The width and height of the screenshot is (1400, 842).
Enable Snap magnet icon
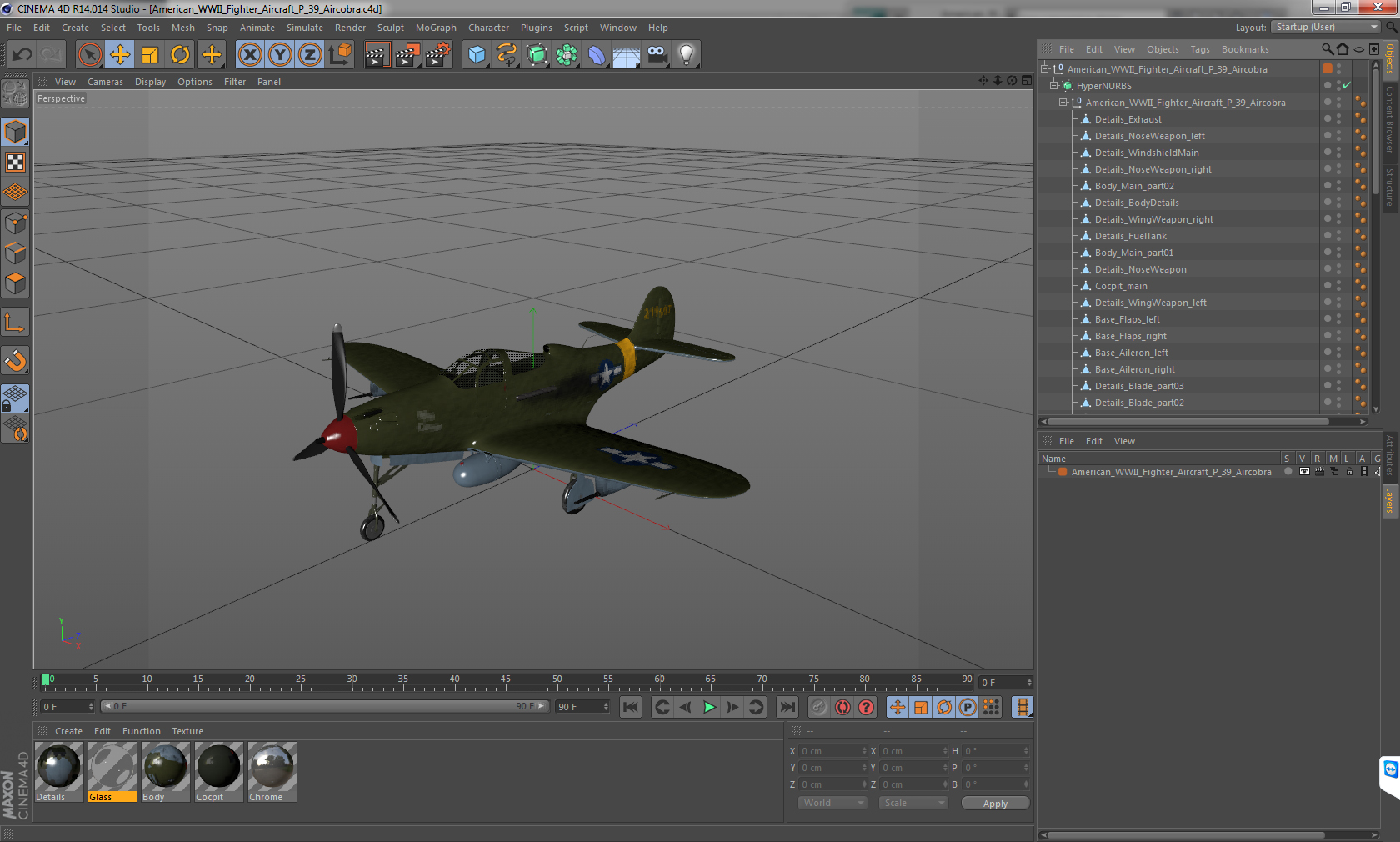[x=16, y=360]
